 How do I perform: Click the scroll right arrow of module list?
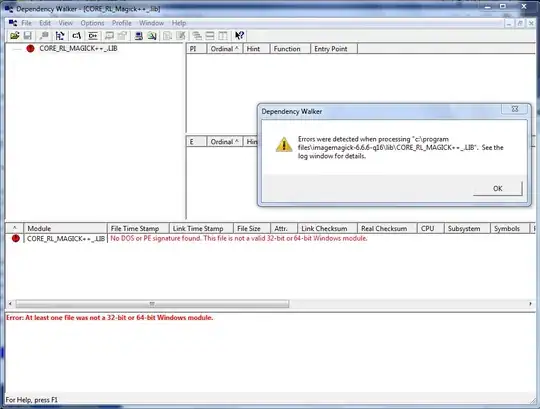[530, 304]
